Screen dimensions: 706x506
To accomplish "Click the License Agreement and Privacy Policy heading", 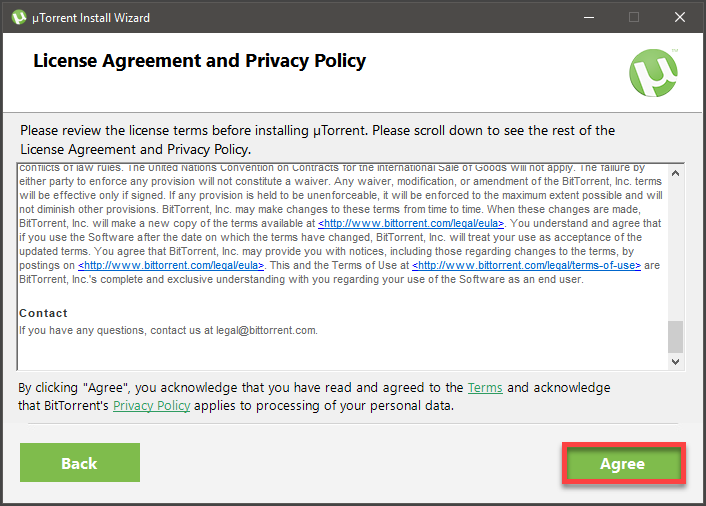I will click(200, 61).
